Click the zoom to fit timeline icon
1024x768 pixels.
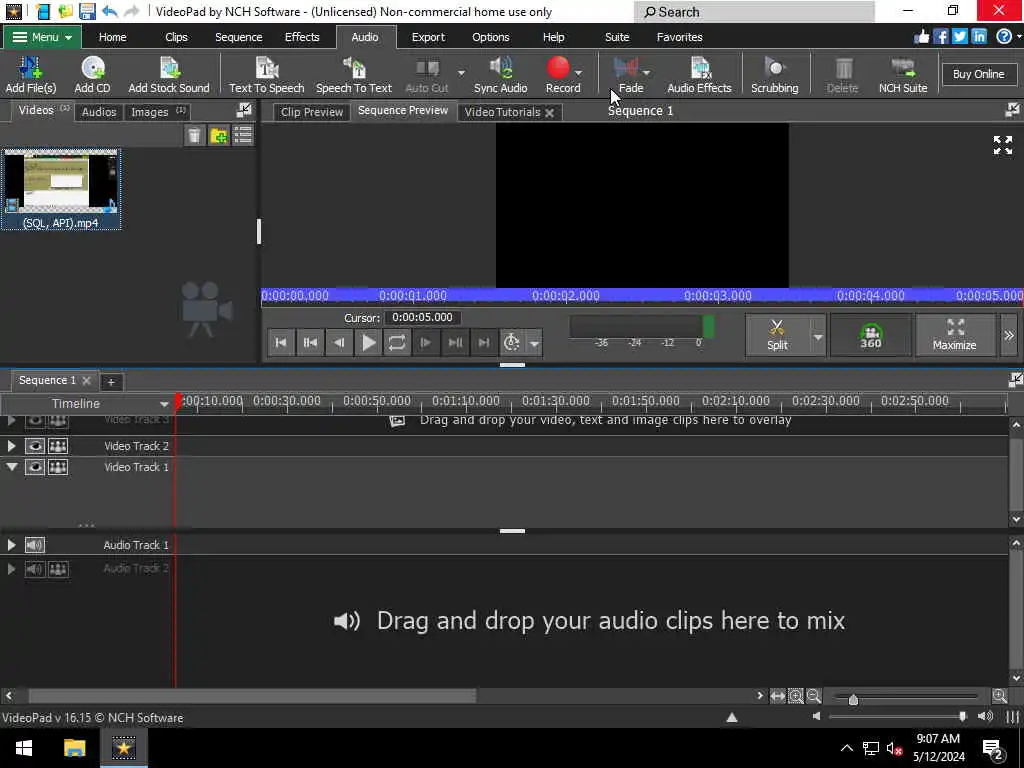pos(777,696)
